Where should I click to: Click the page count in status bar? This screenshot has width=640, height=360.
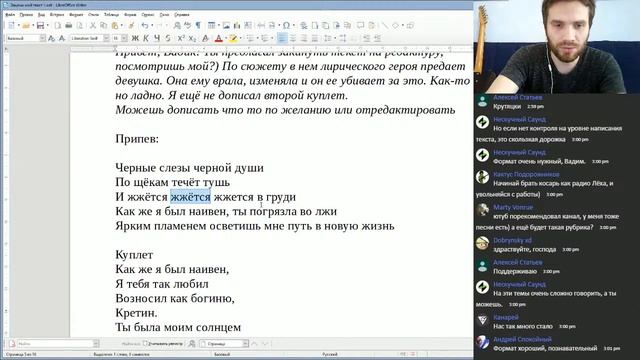[21, 354]
